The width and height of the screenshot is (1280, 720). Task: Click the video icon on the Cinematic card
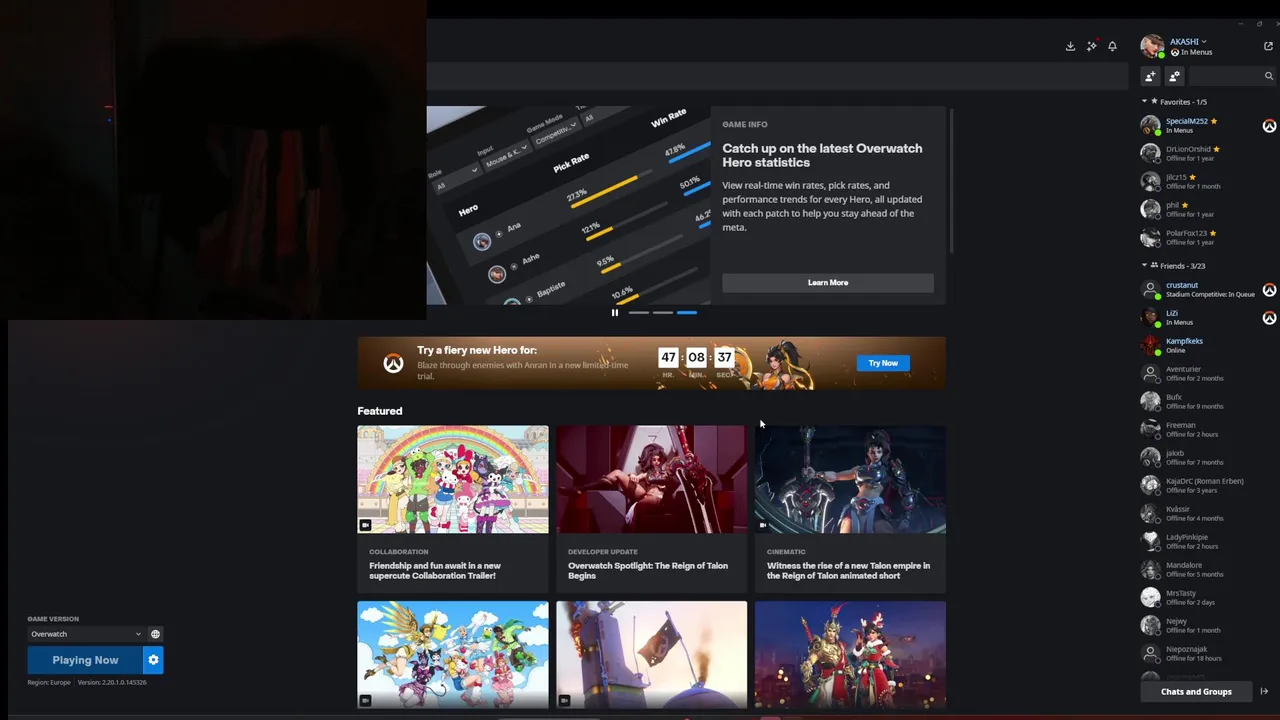click(x=763, y=525)
